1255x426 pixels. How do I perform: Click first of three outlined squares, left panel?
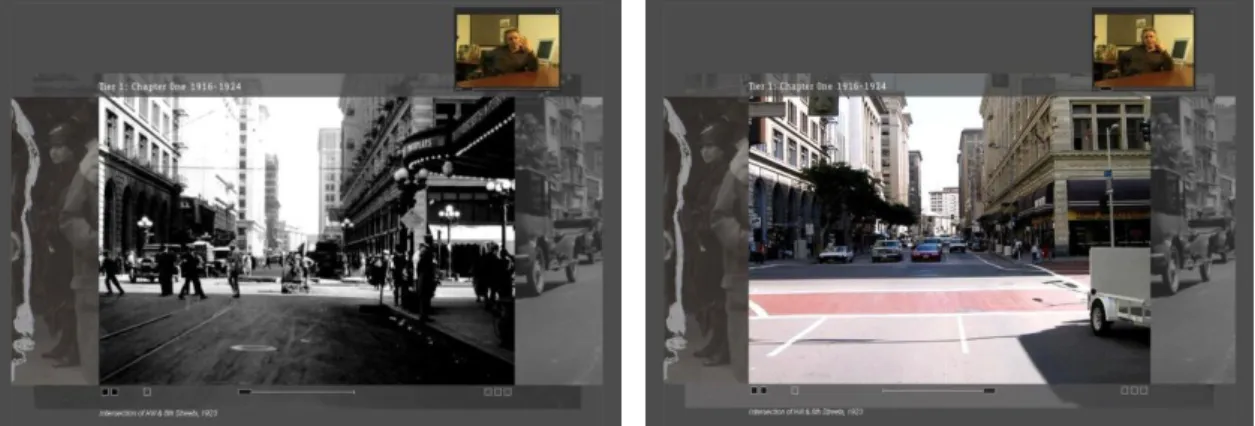pos(488,392)
